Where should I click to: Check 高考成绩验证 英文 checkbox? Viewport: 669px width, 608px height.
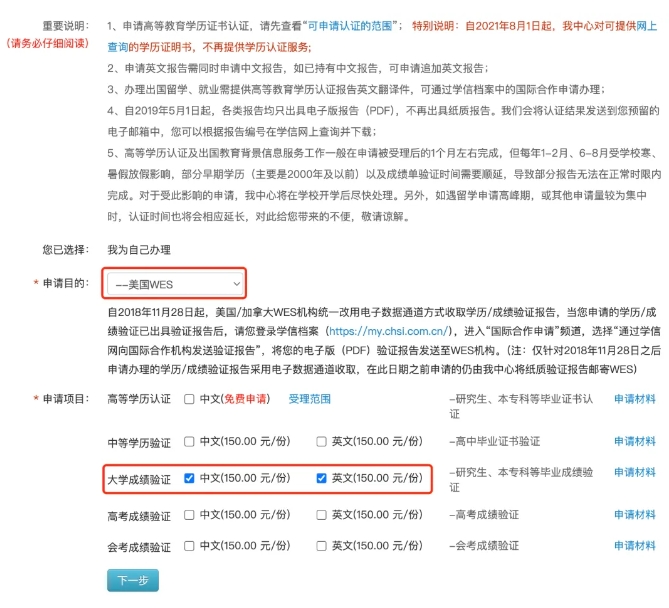click(x=321, y=515)
